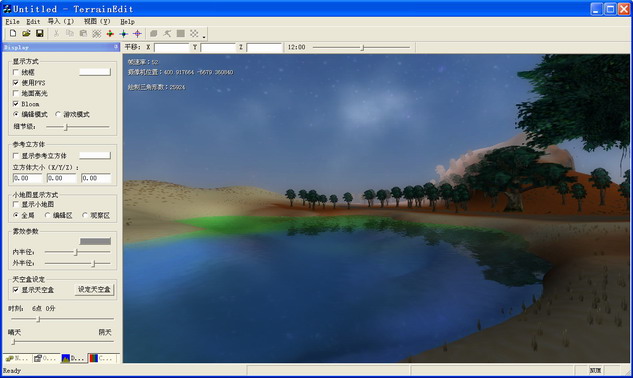
Task: Open the File menu
Action: (x=13, y=21)
